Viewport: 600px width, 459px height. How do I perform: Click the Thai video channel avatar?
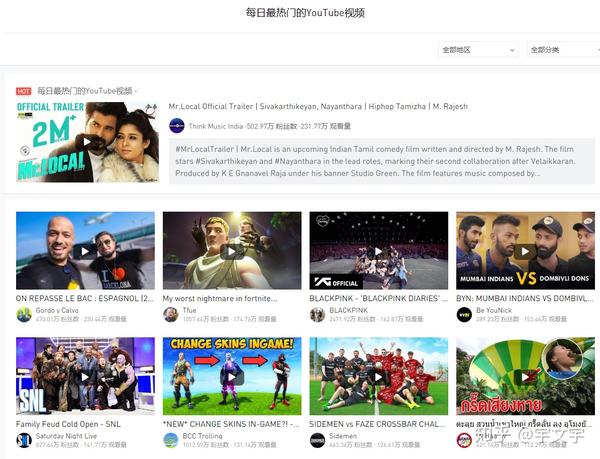464,440
